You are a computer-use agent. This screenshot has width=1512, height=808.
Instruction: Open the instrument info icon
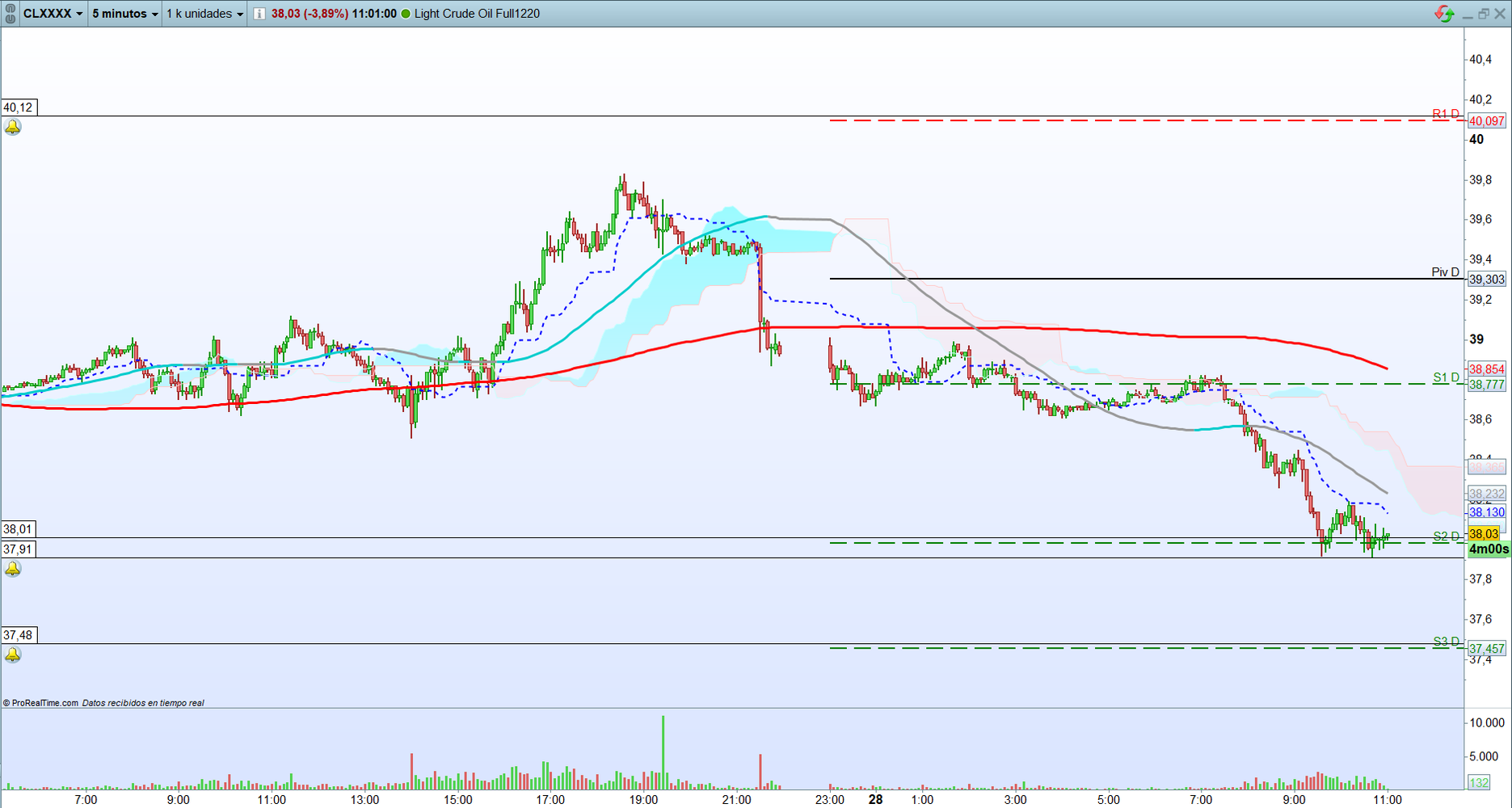259,14
